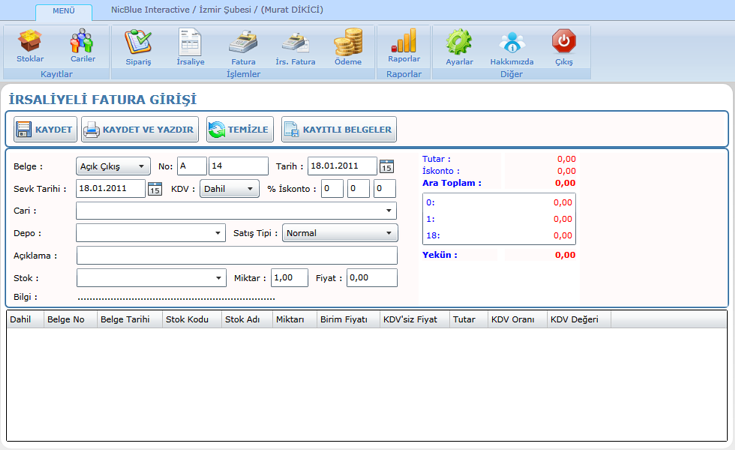735x450 pixels.
Task: Switch to the MENÜ tab
Action: (63, 11)
